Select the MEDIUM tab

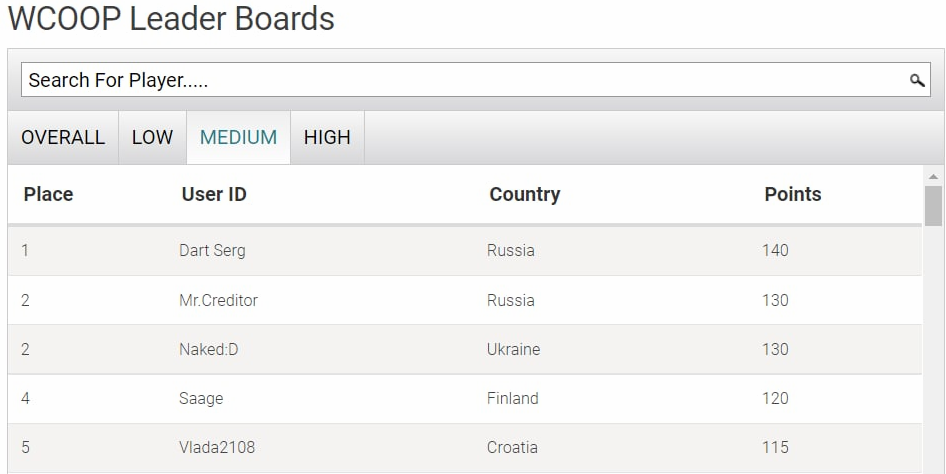click(238, 137)
